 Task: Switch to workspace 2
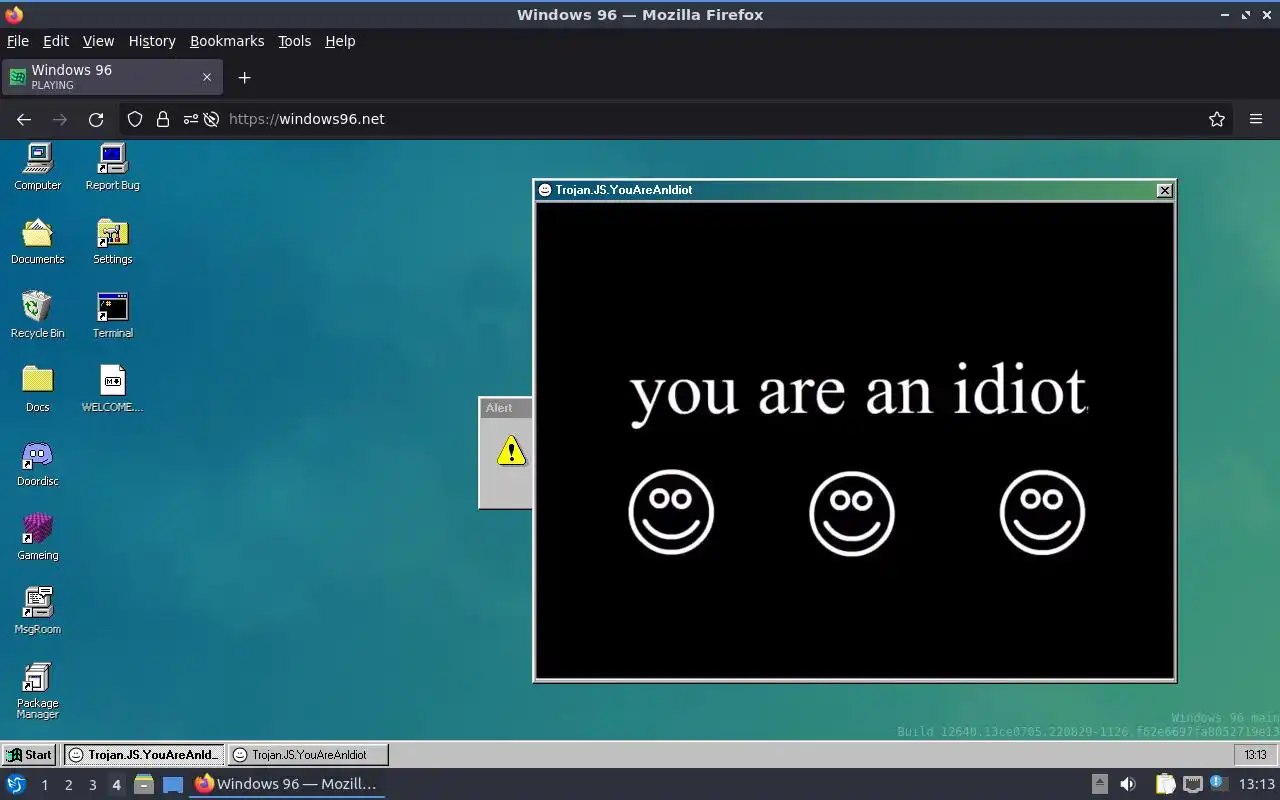(69, 785)
